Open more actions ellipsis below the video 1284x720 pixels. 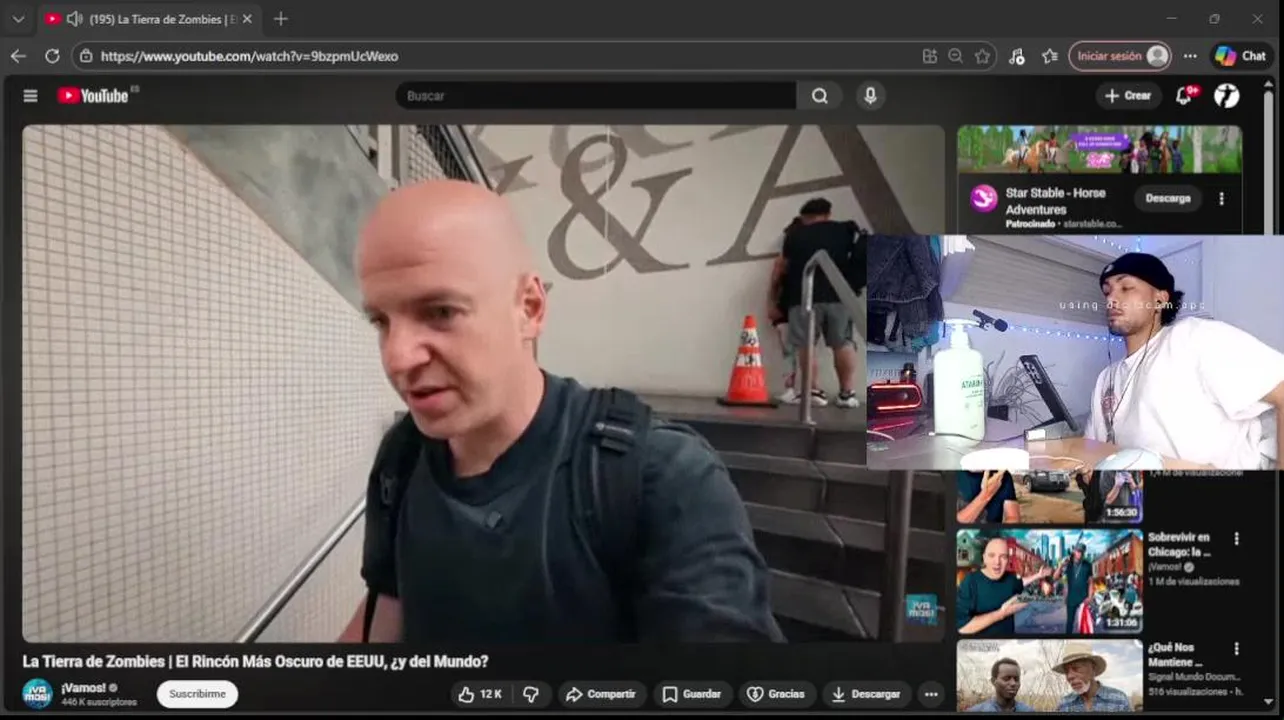click(931, 694)
